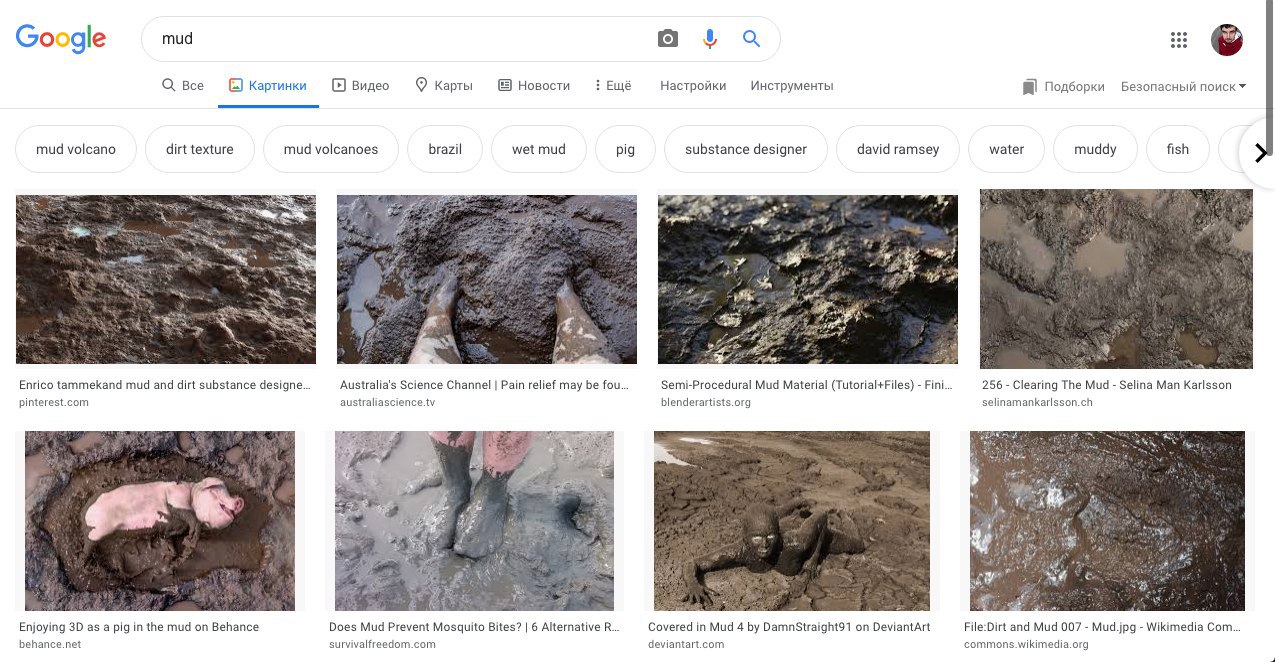Click the survivalfreedom.com source link
The image size is (1275, 662).
click(382, 645)
